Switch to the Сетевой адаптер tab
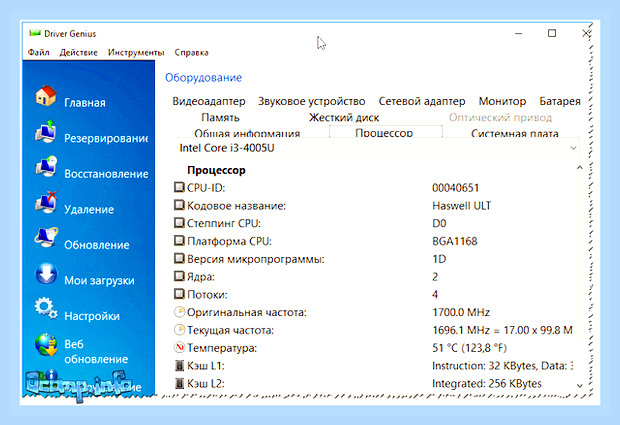Screen dimensions: 620x425 click(x=422, y=102)
